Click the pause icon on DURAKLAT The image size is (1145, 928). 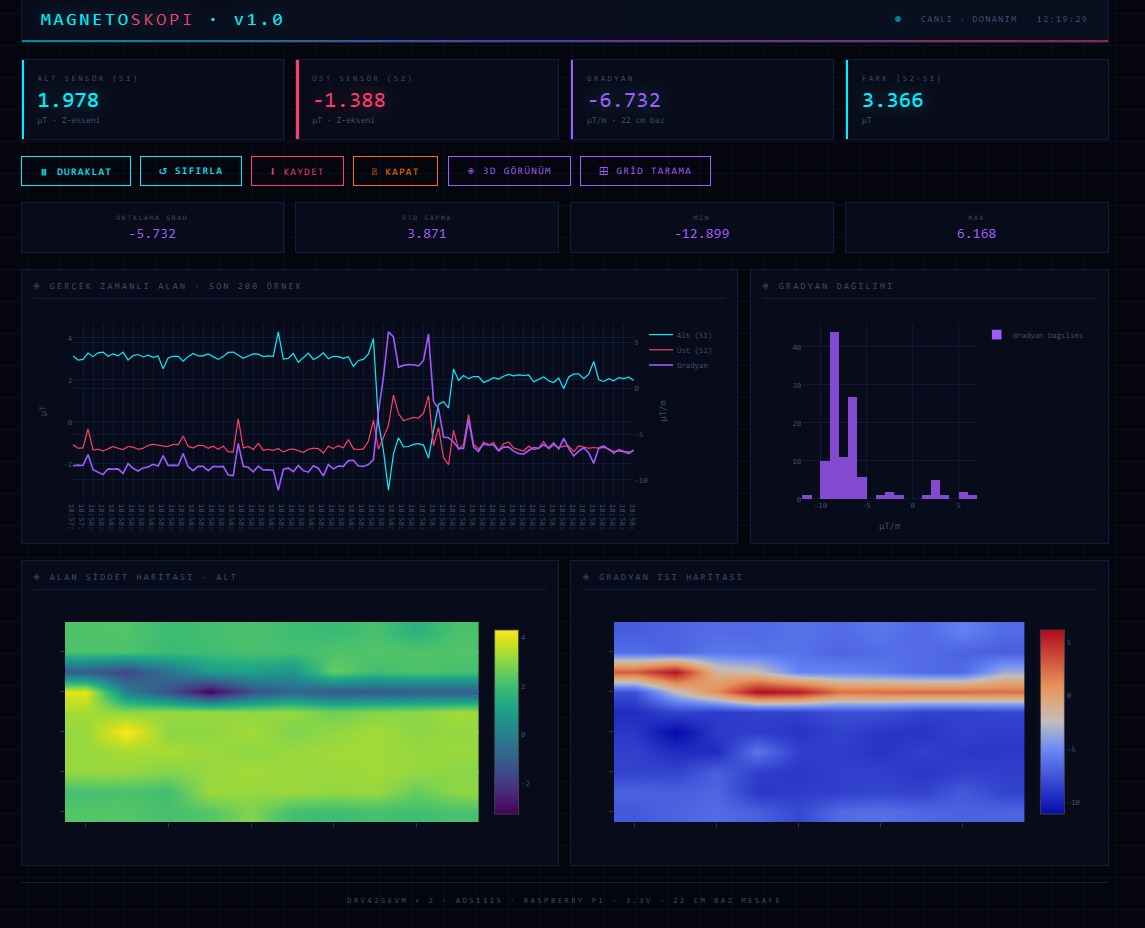point(44,172)
